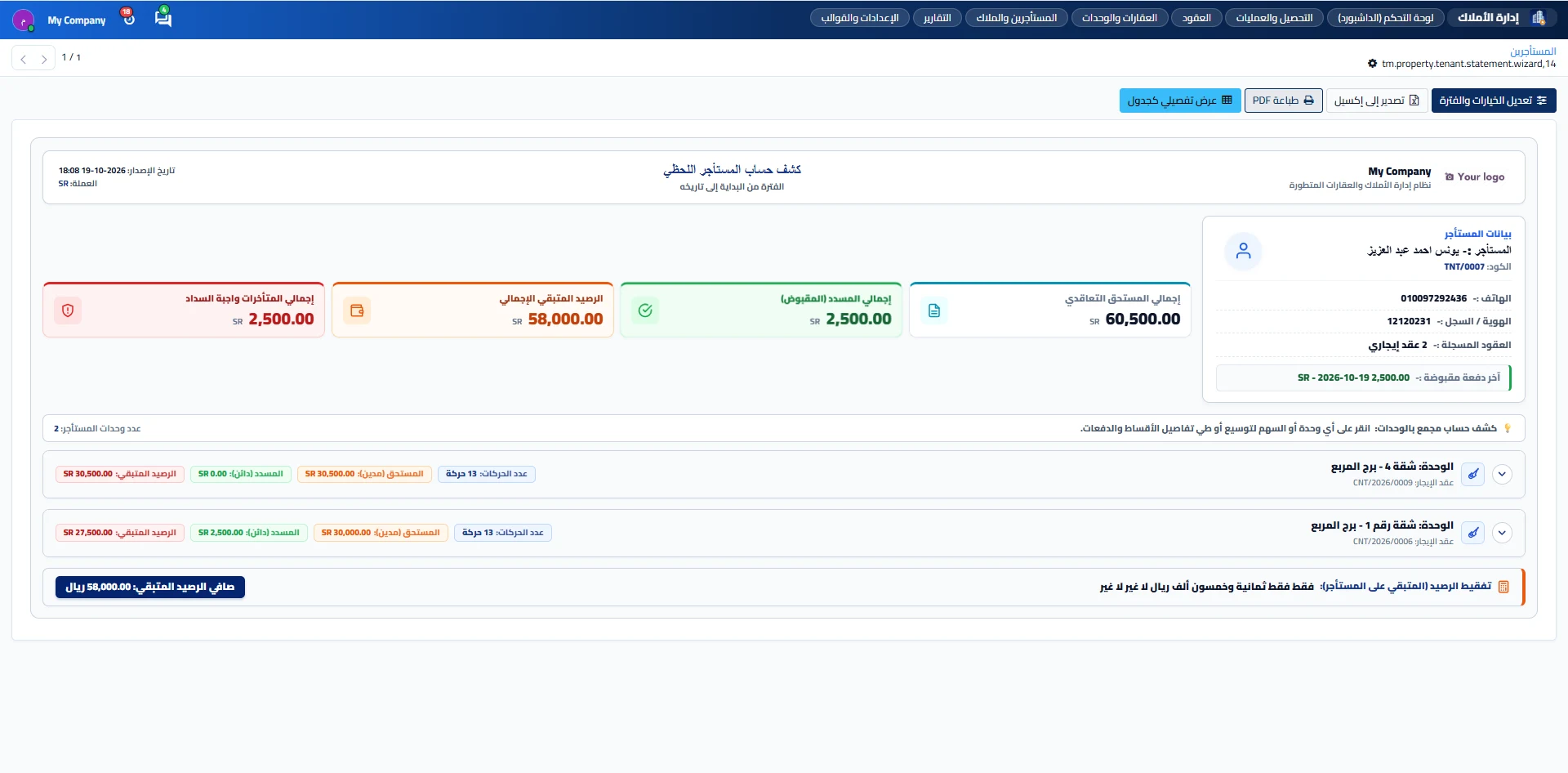1568x773 pixels.
Task: Click the contractual due document icon
Action: [934, 311]
